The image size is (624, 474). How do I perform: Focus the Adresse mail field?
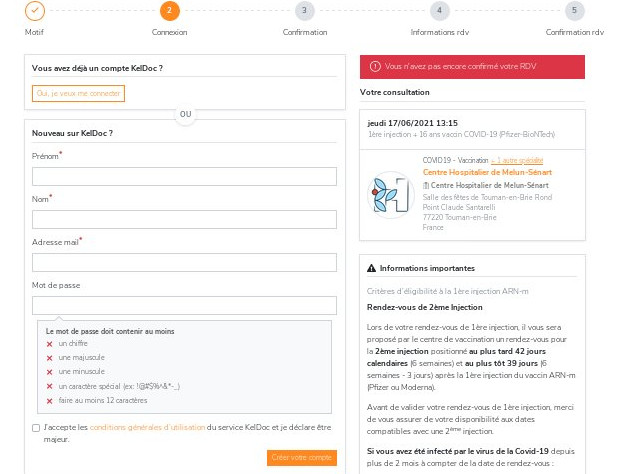tap(184, 262)
